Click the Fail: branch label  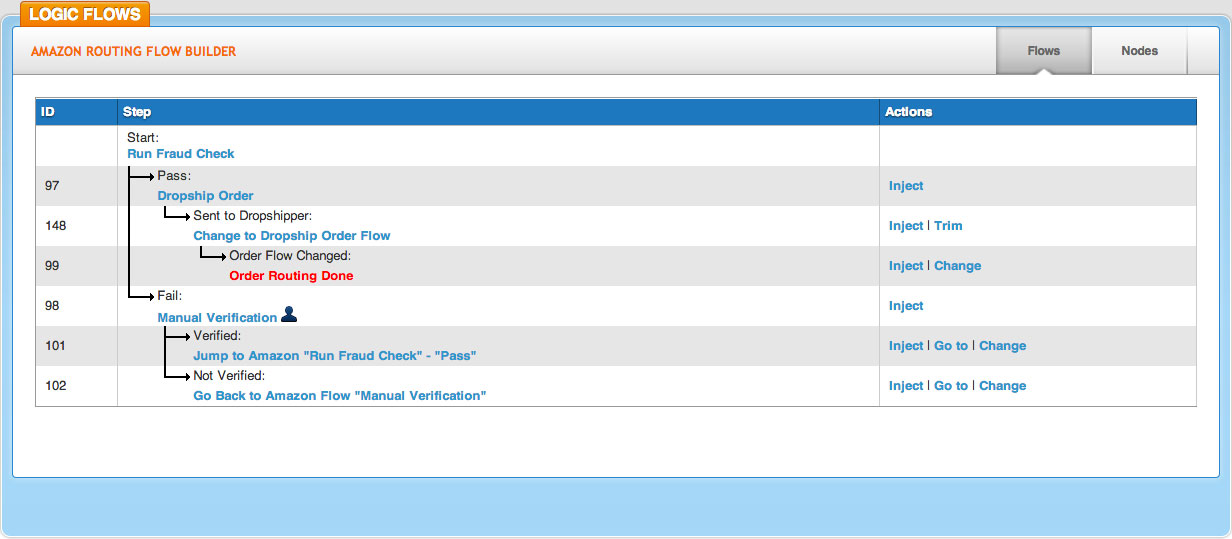pos(169,296)
